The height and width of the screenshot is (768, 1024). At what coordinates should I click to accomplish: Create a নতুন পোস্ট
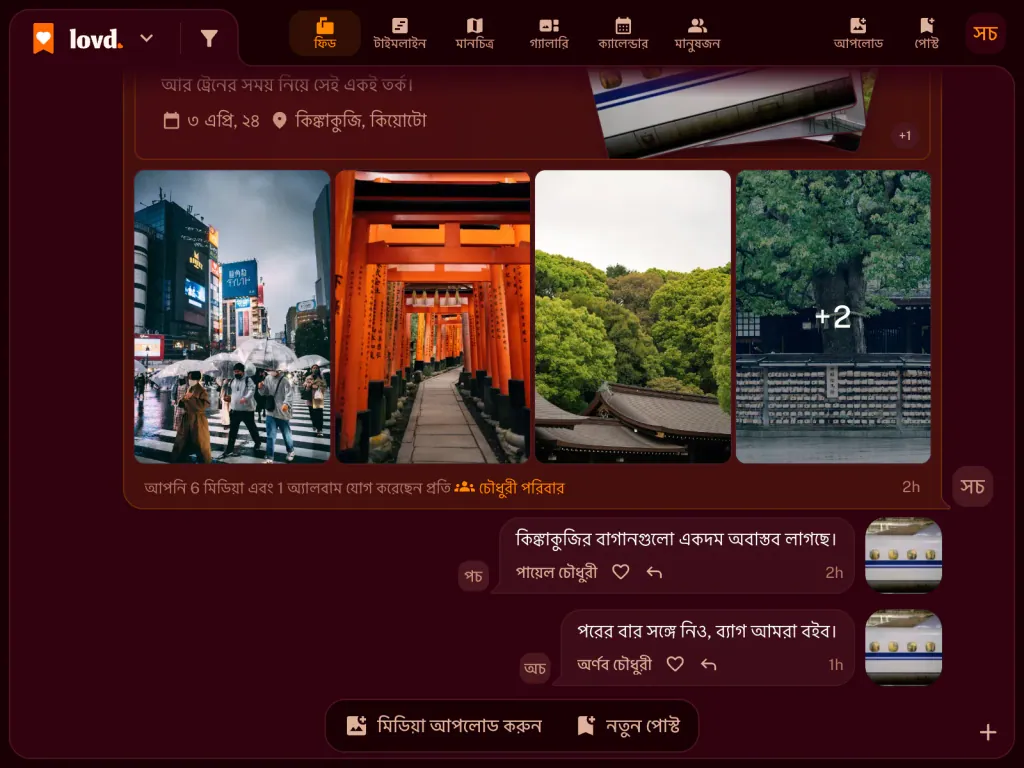point(629,726)
